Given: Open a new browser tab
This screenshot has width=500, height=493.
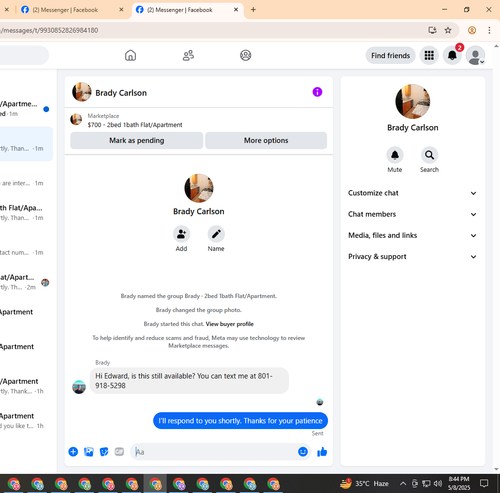Looking at the screenshot, I should pos(253,10).
